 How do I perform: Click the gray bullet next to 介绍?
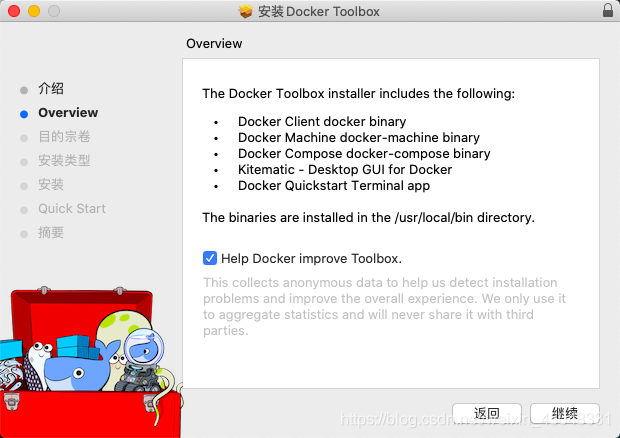point(24,90)
